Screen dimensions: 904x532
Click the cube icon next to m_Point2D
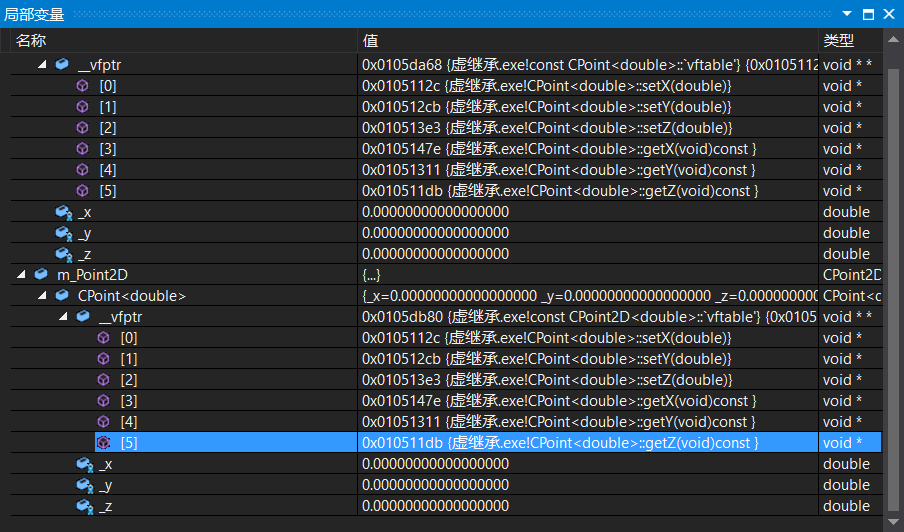pos(41,274)
